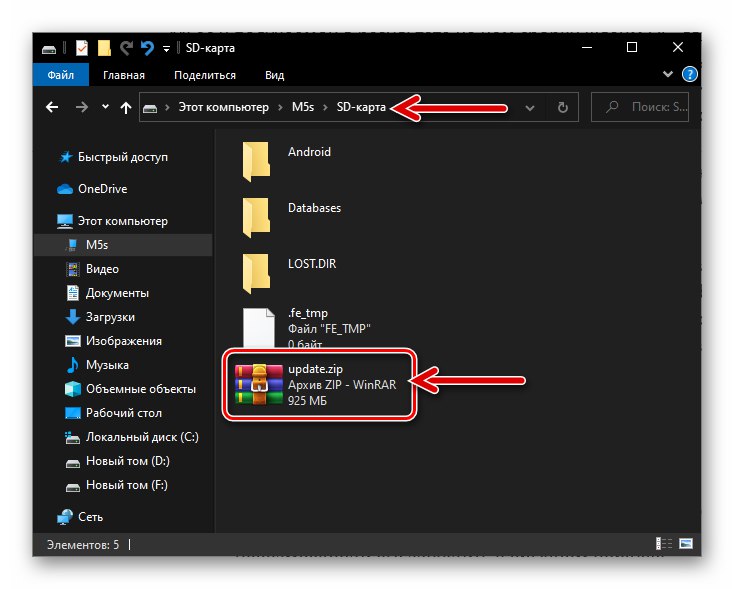Open the Поделиться ribbon tab

[x=205, y=75]
